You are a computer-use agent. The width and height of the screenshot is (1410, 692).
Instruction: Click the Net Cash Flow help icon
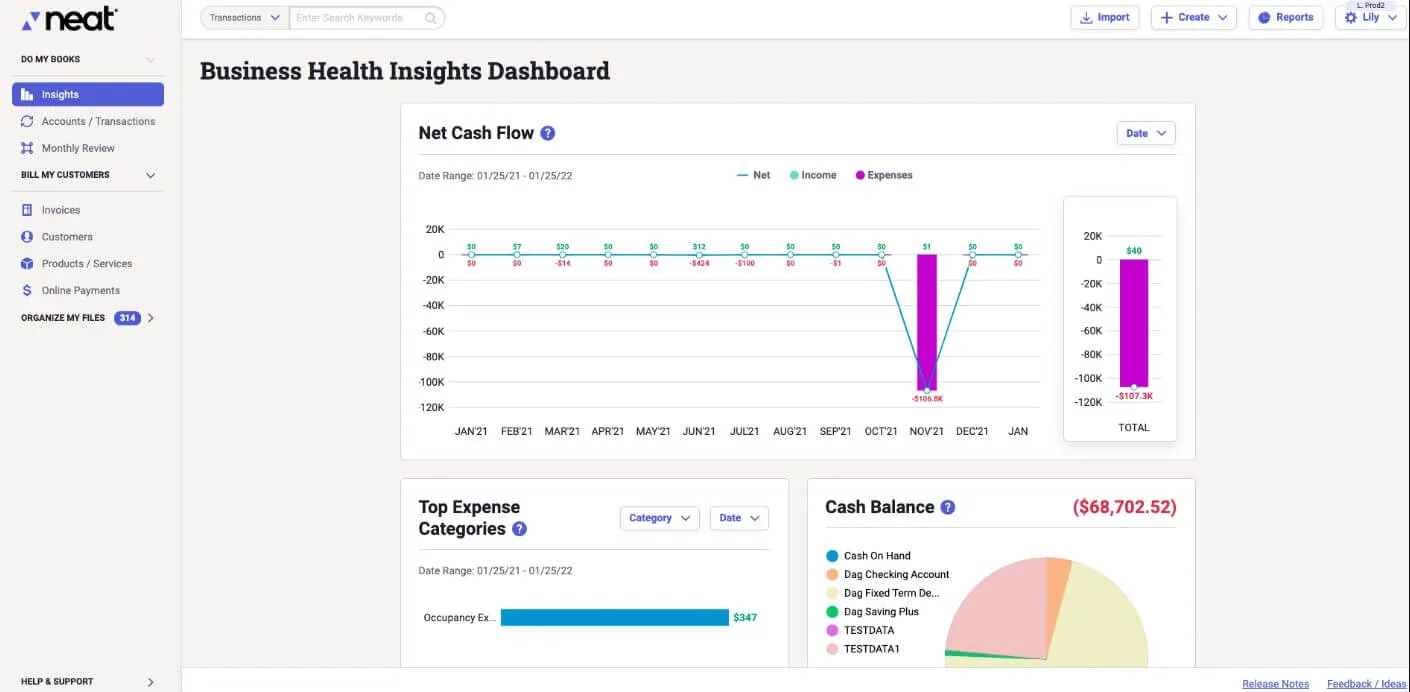(547, 133)
